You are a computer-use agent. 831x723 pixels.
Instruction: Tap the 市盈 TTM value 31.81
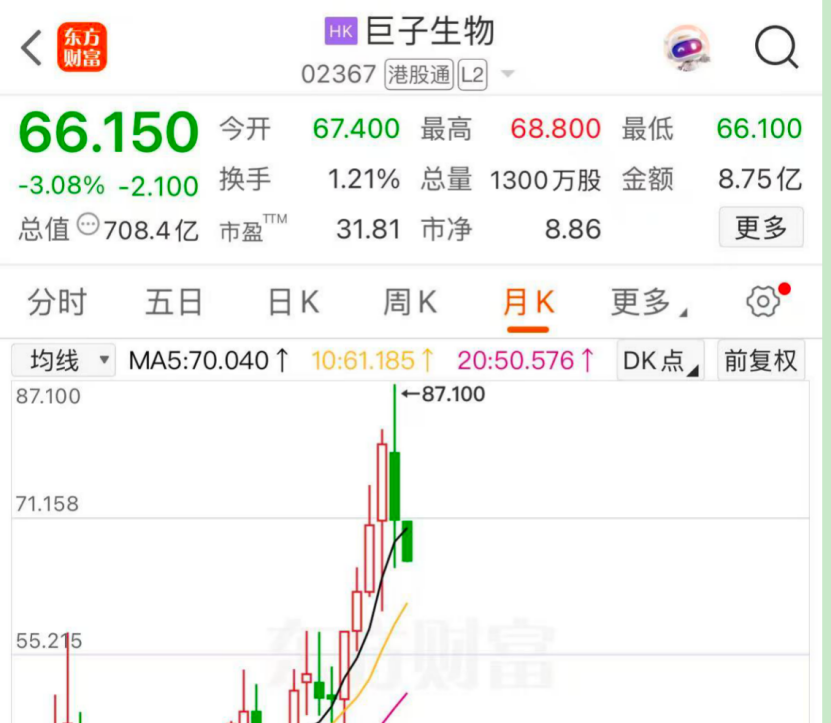pos(368,230)
